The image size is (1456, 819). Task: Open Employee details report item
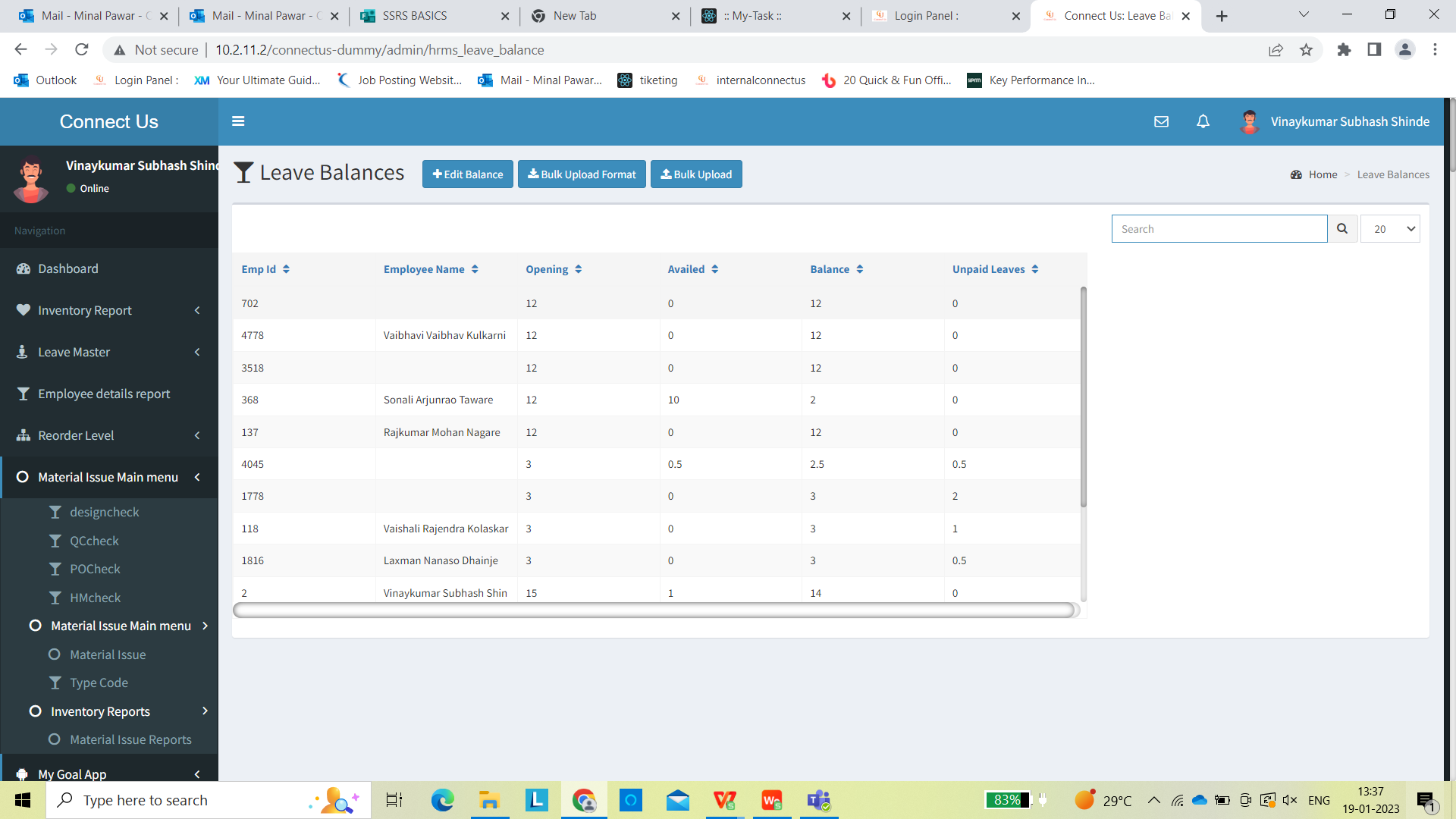[109, 394]
